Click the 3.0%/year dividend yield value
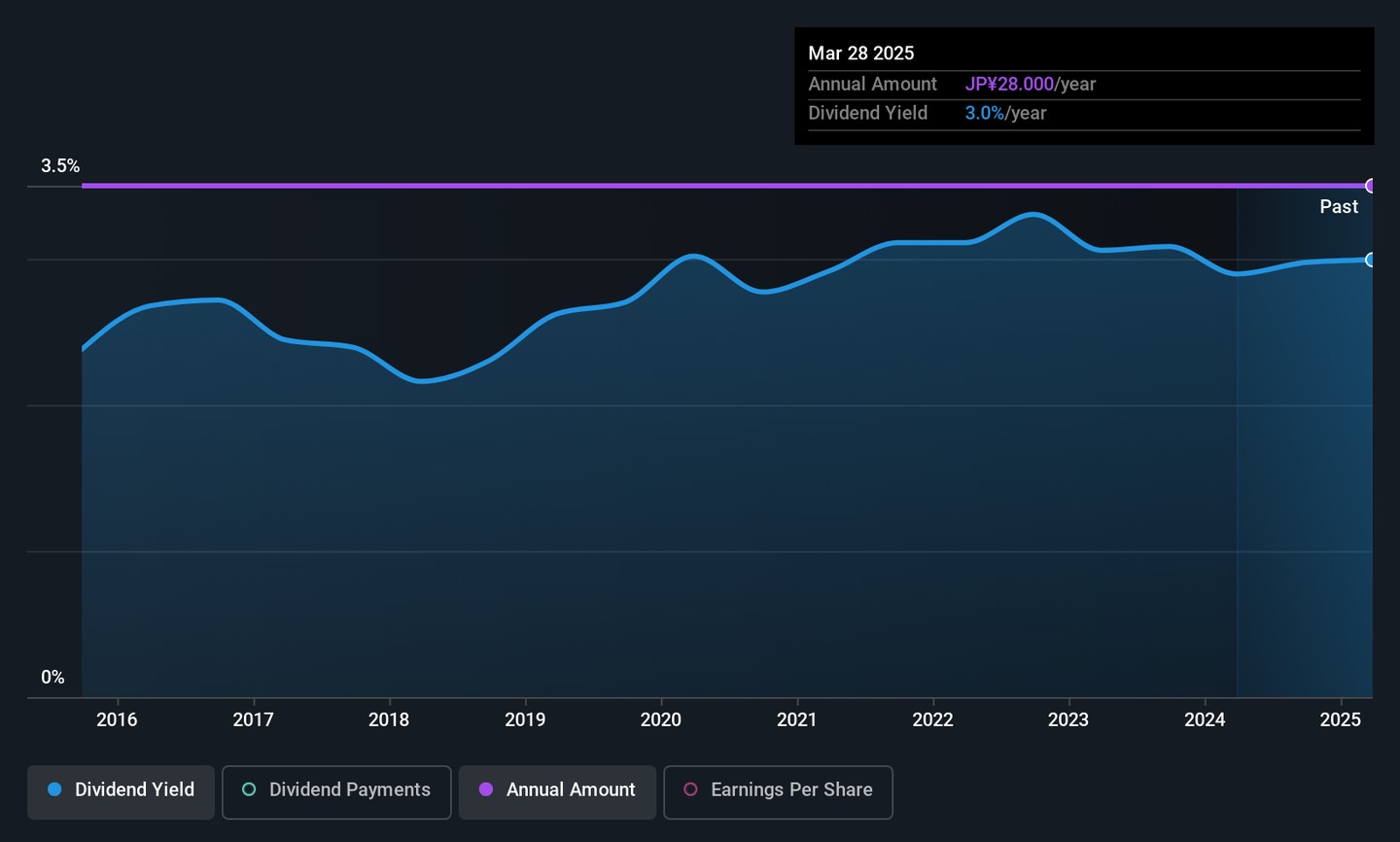 (x=1005, y=114)
